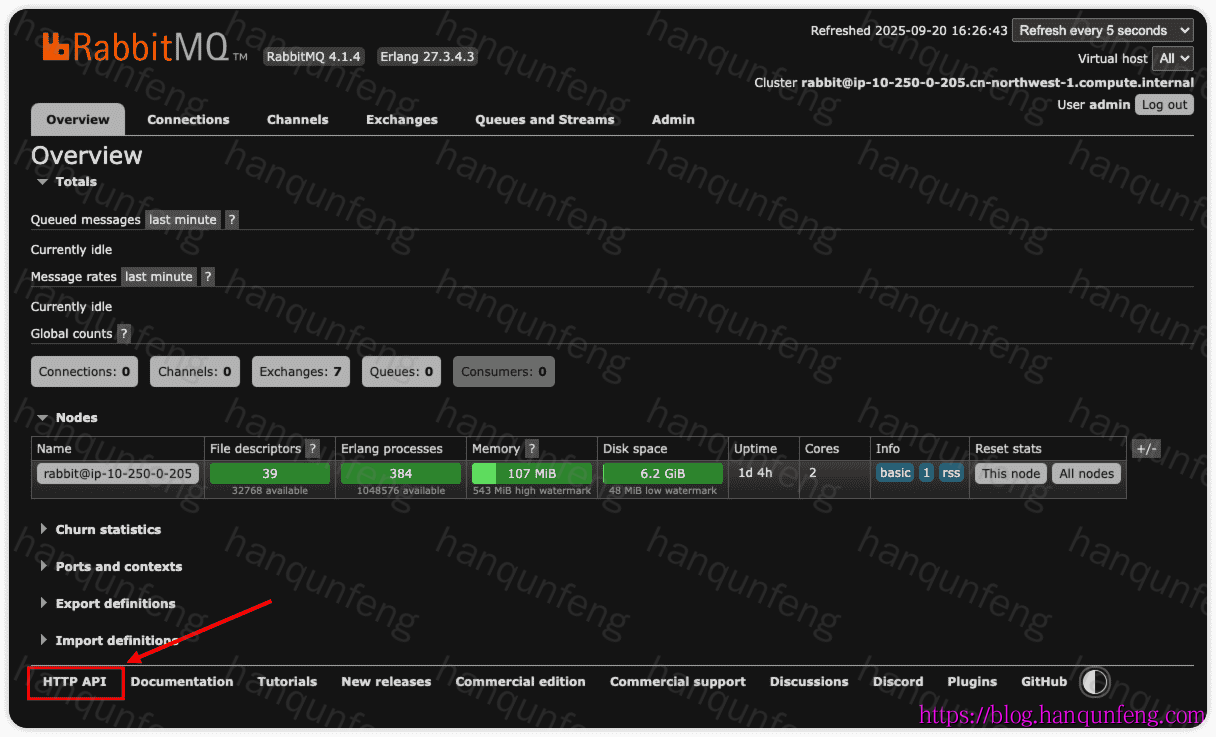
Task: Open Queues and Streams tab
Action: click(x=545, y=120)
